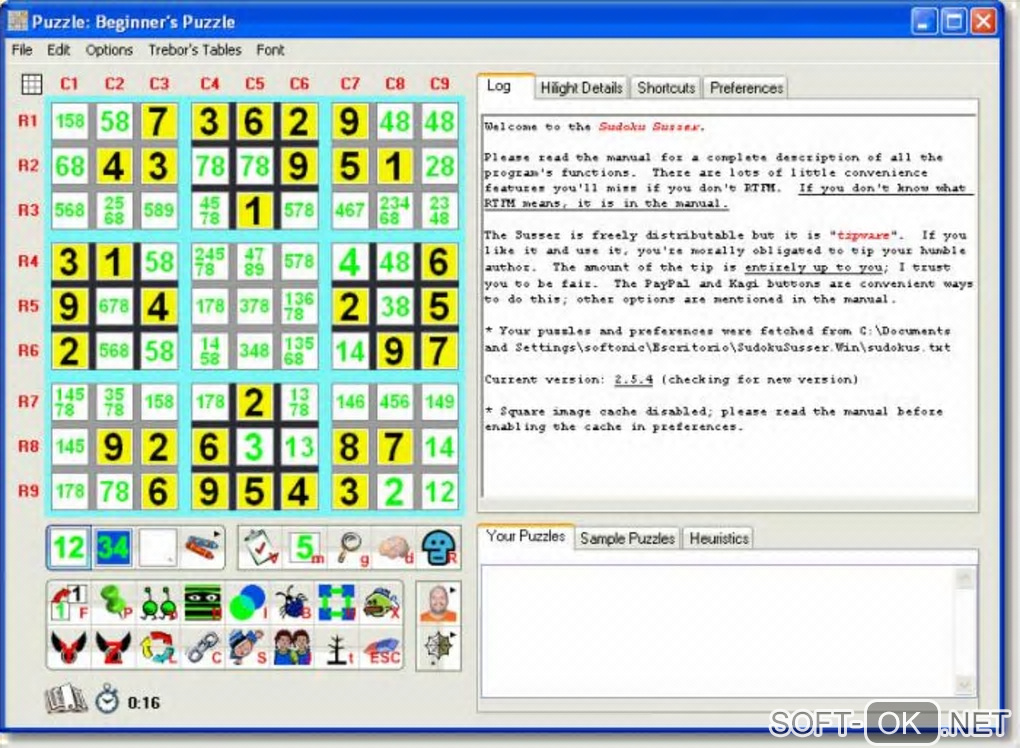The height and width of the screenshot is (748, 1020).
Task: Select cell R5C2 with candidates 678
Action: point(114,306)
